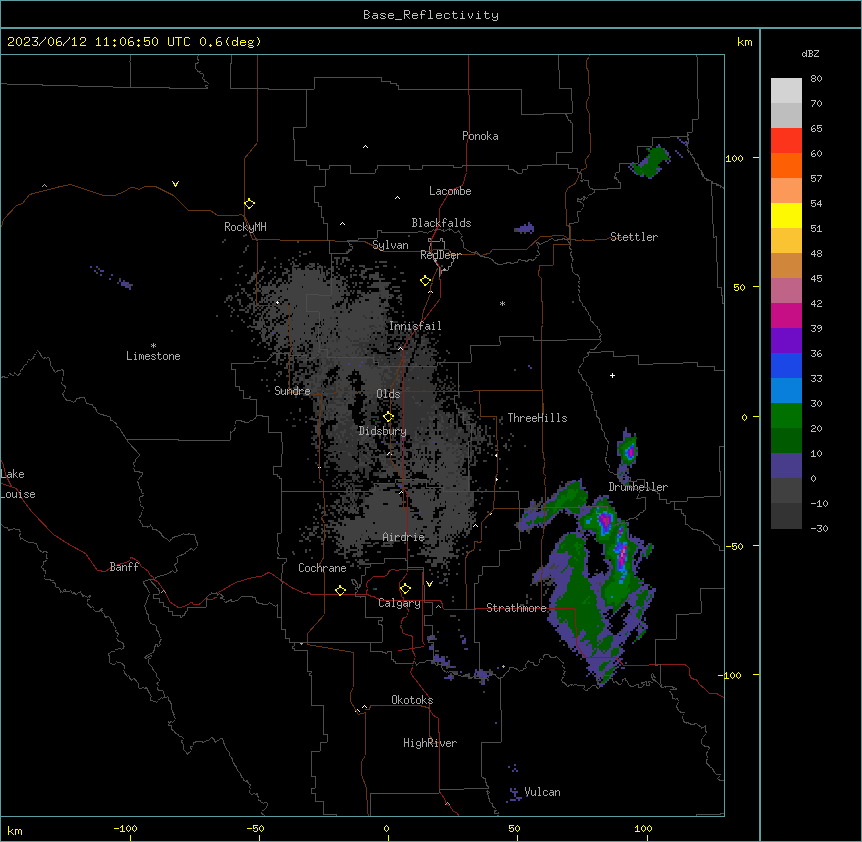
Task: Click the asterisk marker east of Innisfail
Action: point(502,303)
